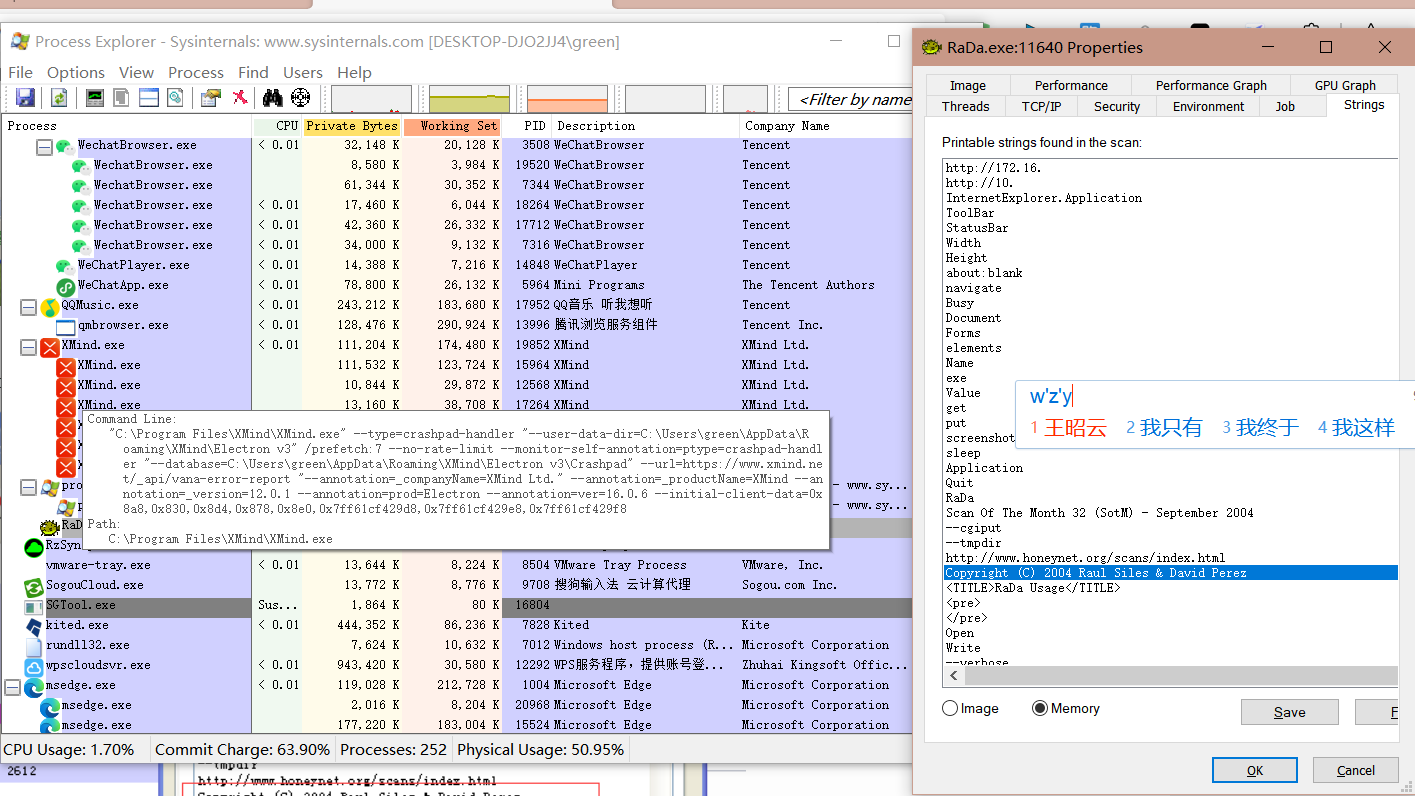
Task: Switch to the Security tab
Action: pyautogui.click(x=1117, y=106)
